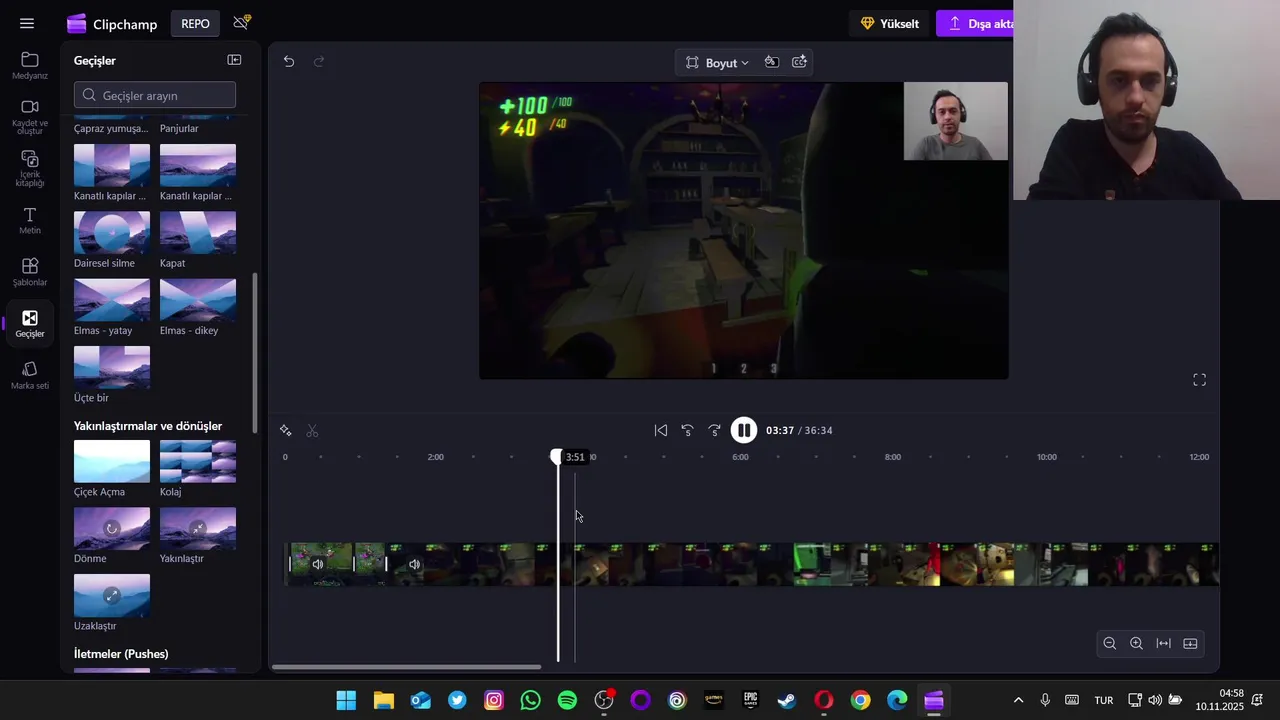Select the Kapat transition thumbnail
This screenshot has width=1280, height=720.
(x=198, y=232)
